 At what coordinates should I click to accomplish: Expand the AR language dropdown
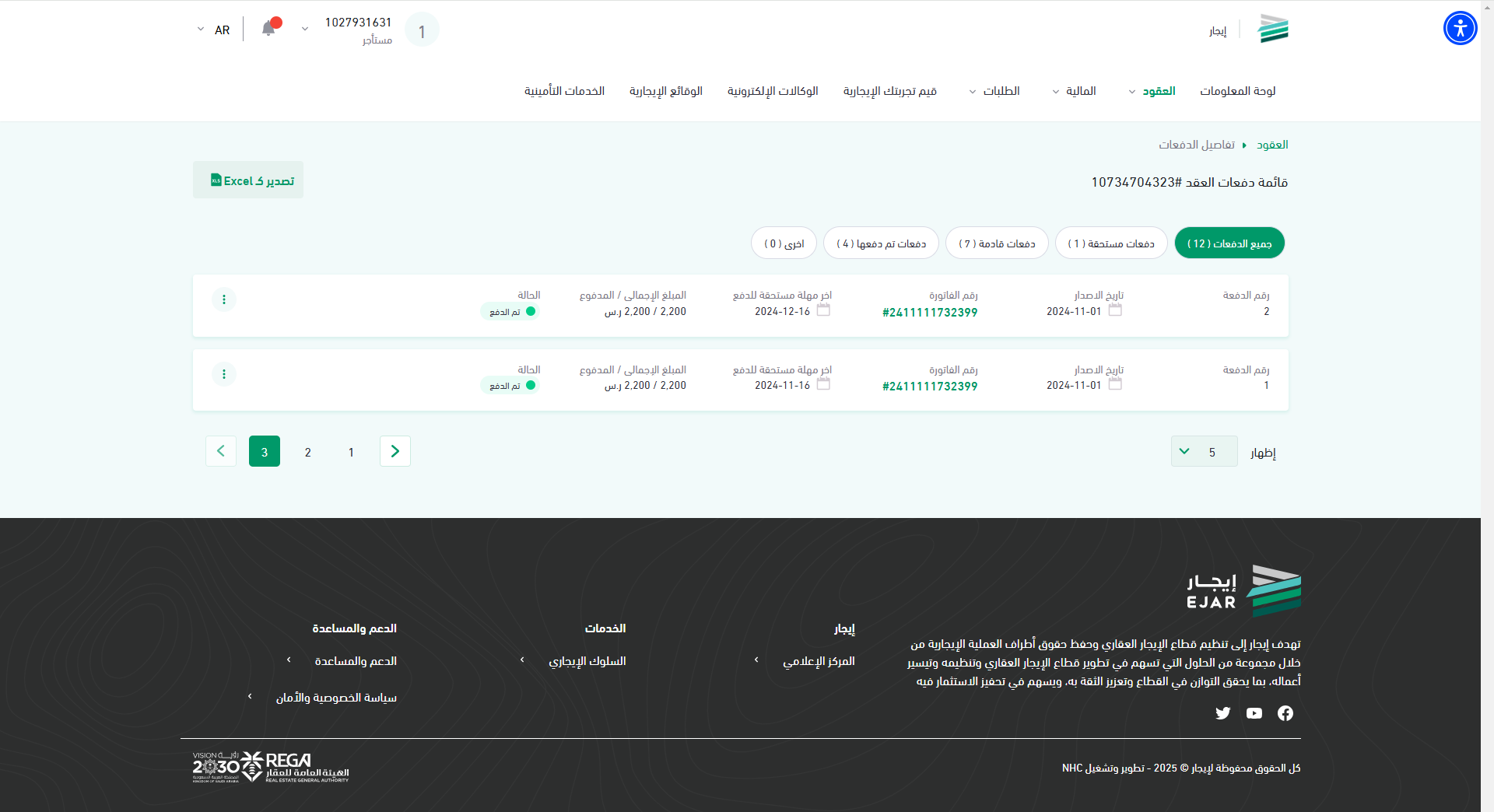pos(213,30)
